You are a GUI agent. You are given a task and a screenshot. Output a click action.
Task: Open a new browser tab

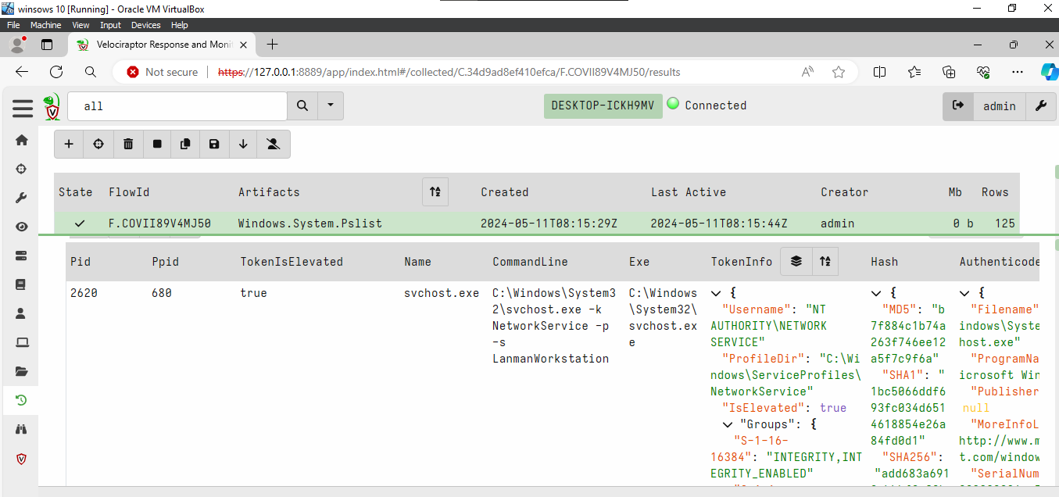click(272, 45)
